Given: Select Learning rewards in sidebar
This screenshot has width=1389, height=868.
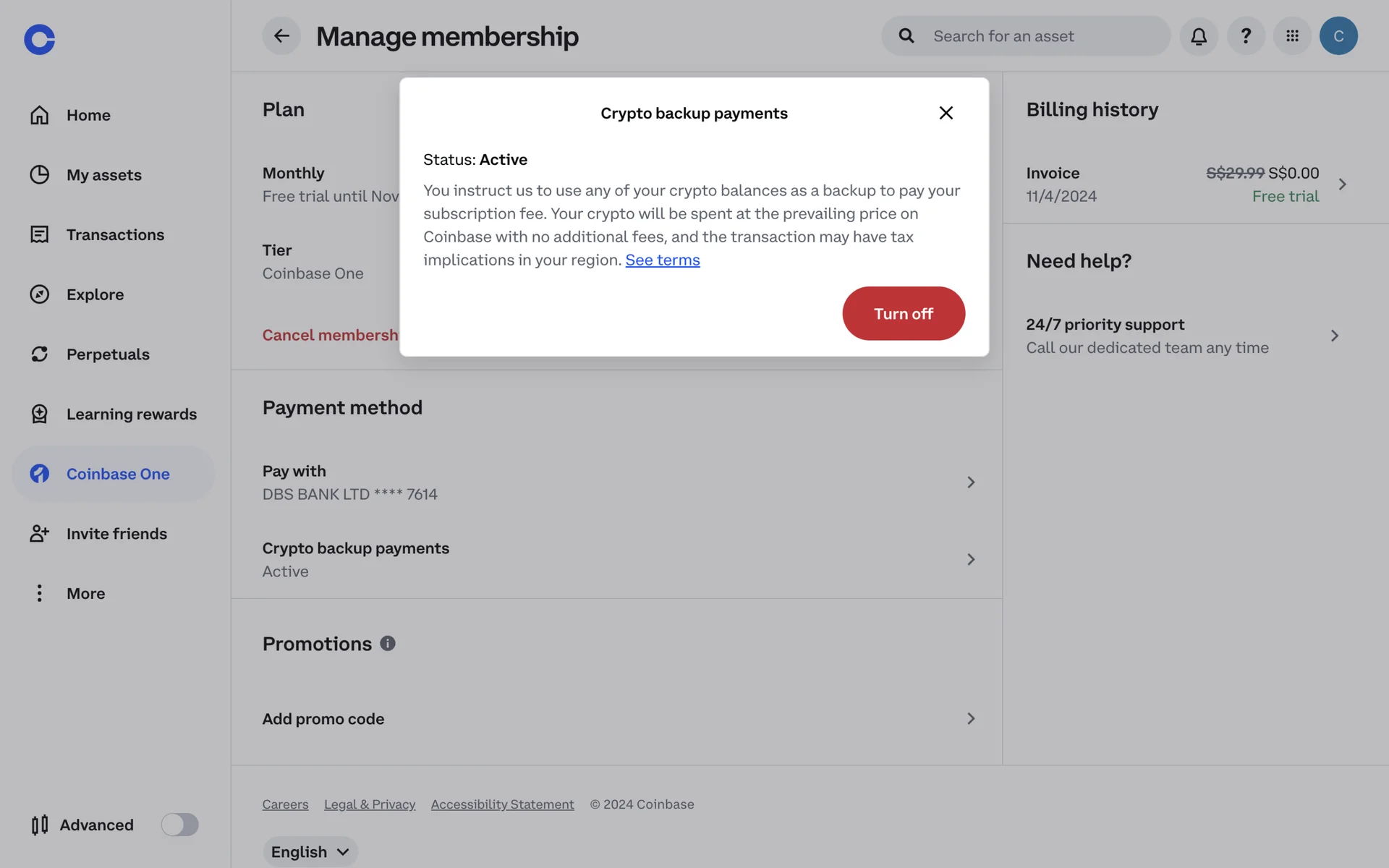Looking at the screenshot, I should [131, 414].
